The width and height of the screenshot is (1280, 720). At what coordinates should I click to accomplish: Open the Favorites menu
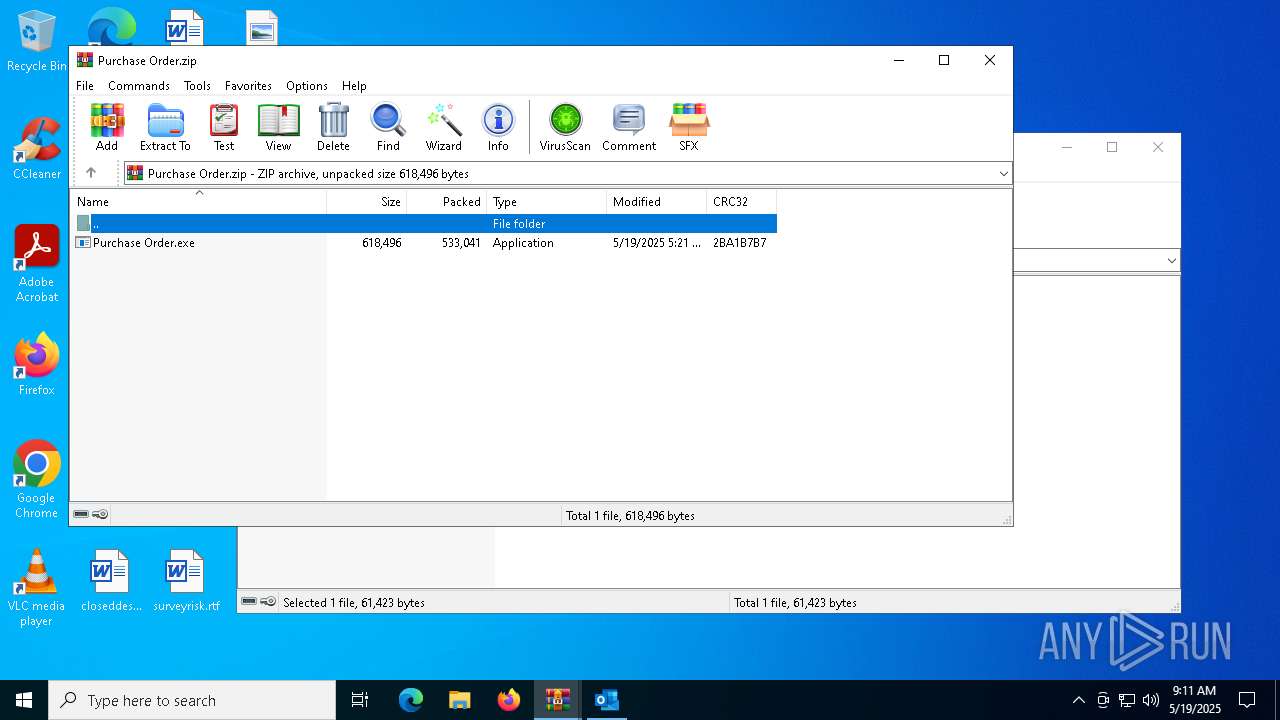(x=248, y=86)
